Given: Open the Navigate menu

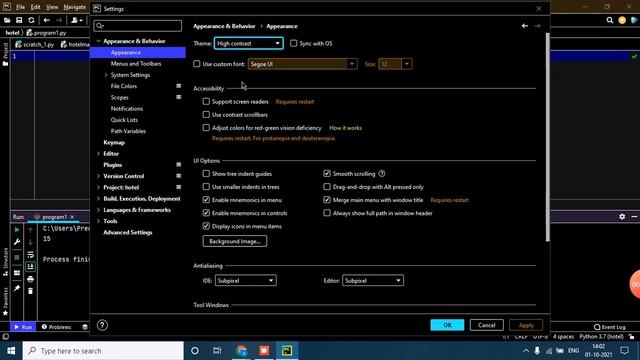Looking at the screenshot, I should point(75,7).
